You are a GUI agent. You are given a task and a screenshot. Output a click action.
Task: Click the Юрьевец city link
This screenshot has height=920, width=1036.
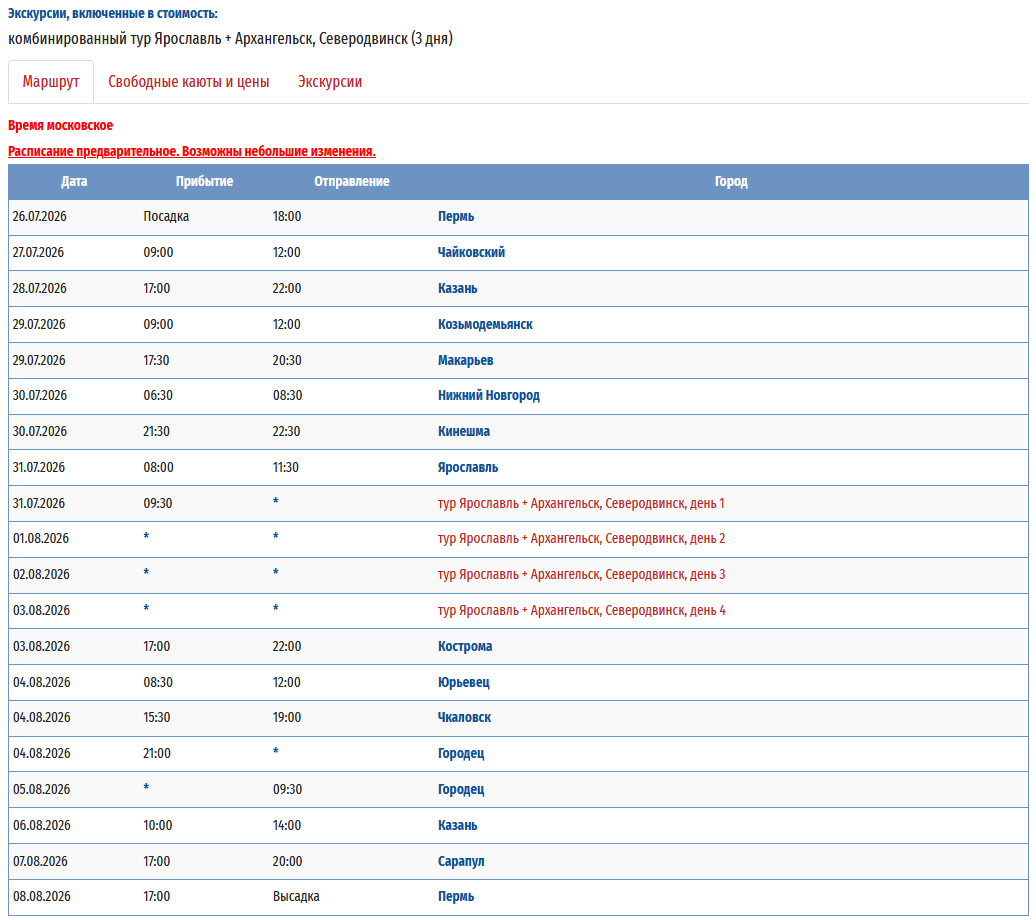464,683
